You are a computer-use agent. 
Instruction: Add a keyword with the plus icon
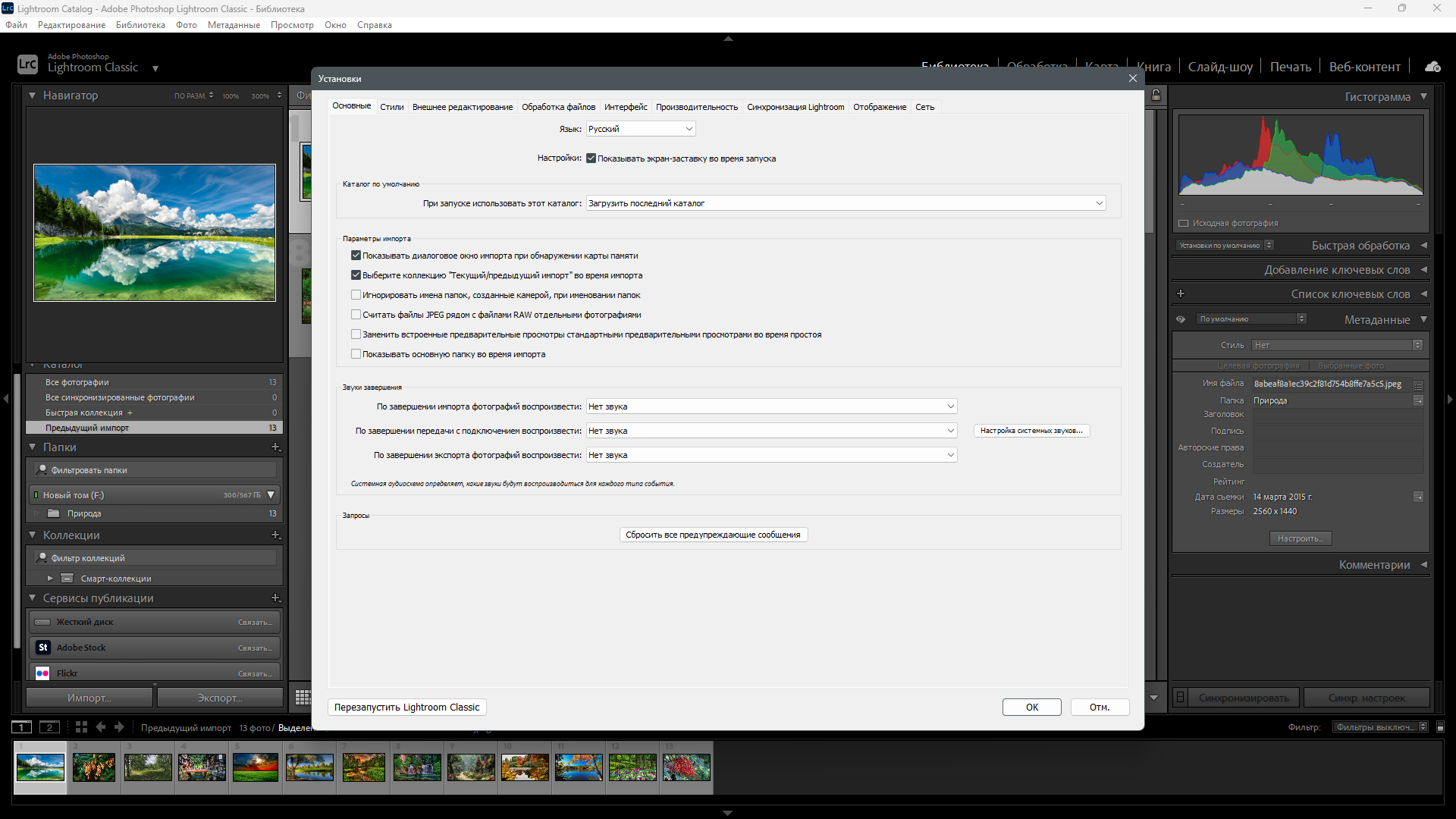pyautogui.click(x=1181, y=294)
